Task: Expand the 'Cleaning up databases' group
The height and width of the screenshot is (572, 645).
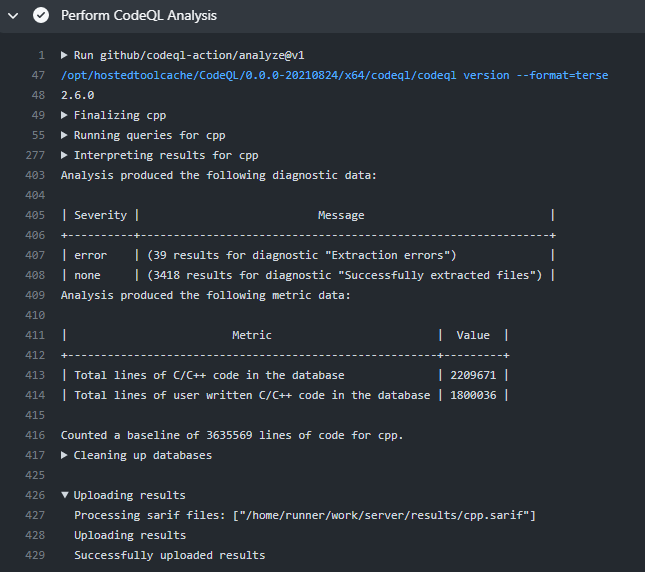Action: (65, 455)
